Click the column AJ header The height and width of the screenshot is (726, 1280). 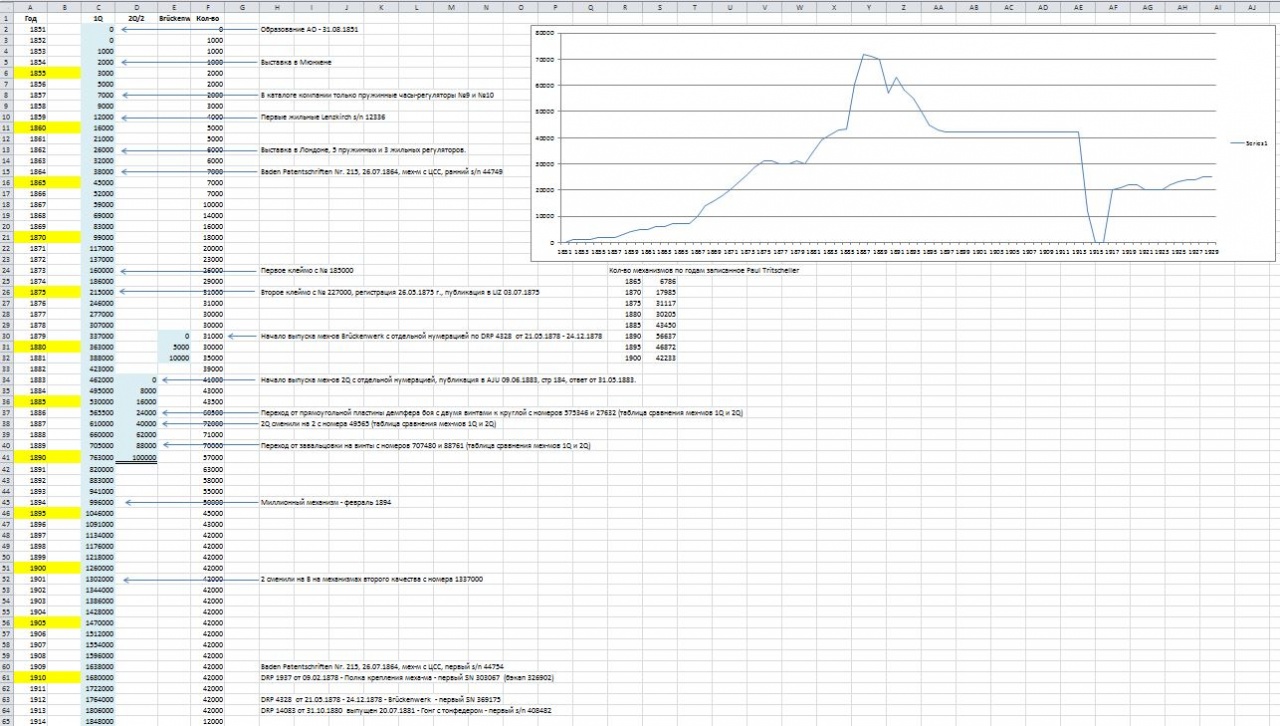(x=1251, y=7)
